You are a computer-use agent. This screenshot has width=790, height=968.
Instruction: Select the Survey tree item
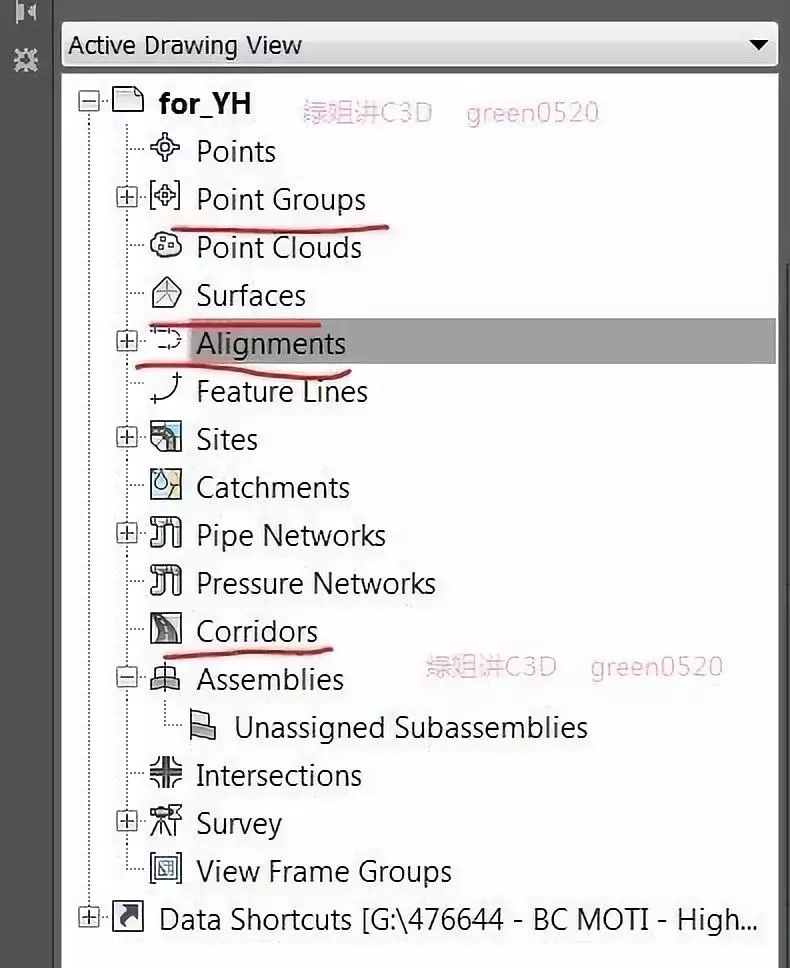[x=239, y=823]
